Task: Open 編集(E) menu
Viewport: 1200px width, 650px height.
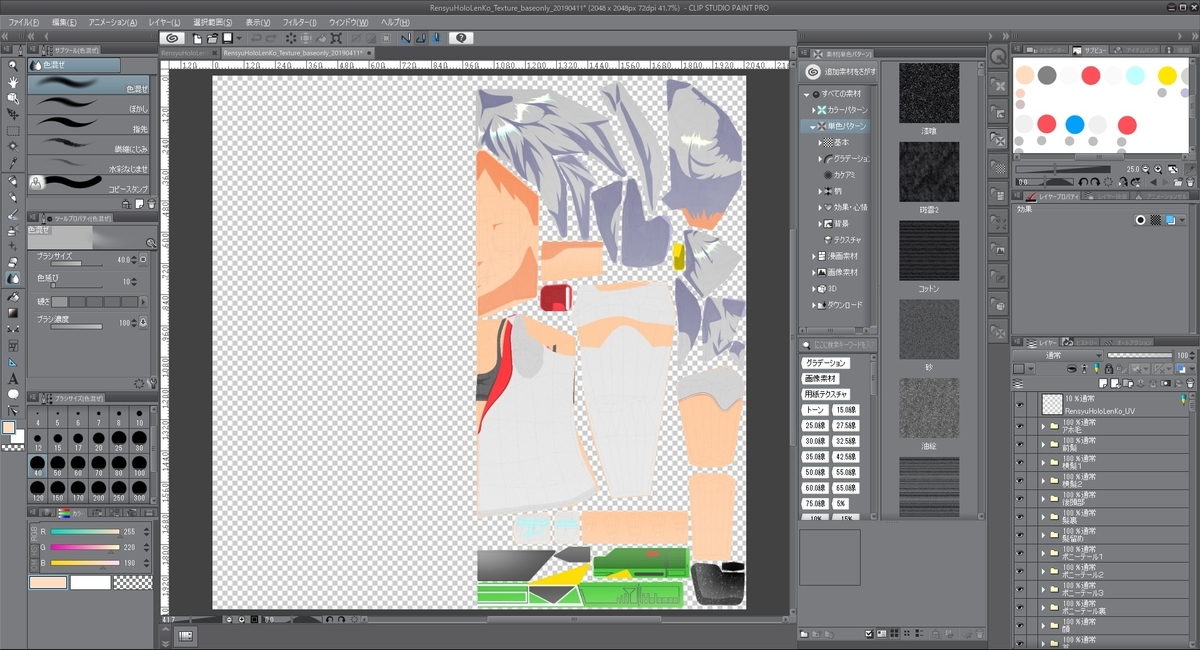Action: pos(65,22)
